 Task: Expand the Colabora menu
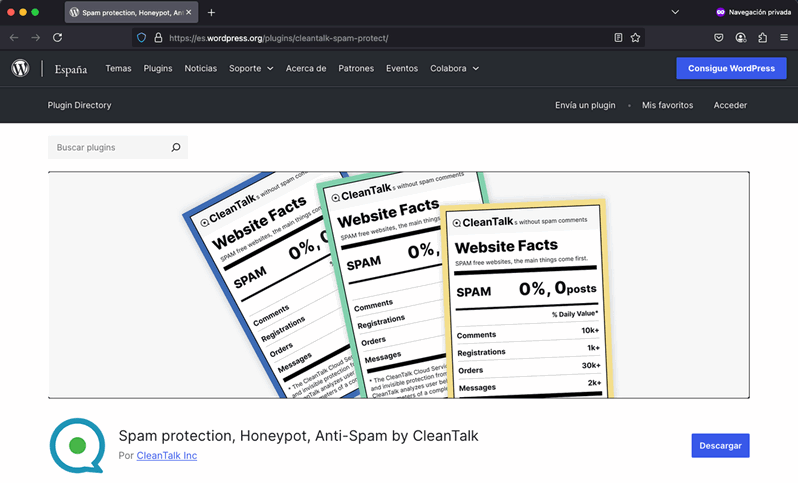[454, 68]
